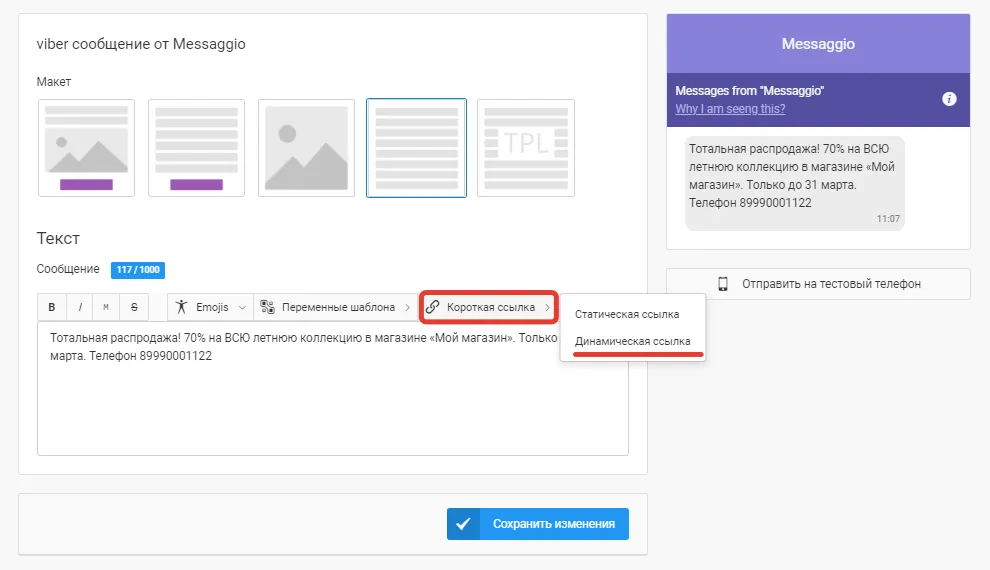Click the Emojis person icon
Screen dimensions: 990x570
pyautogui.click(x=181, y=307)
